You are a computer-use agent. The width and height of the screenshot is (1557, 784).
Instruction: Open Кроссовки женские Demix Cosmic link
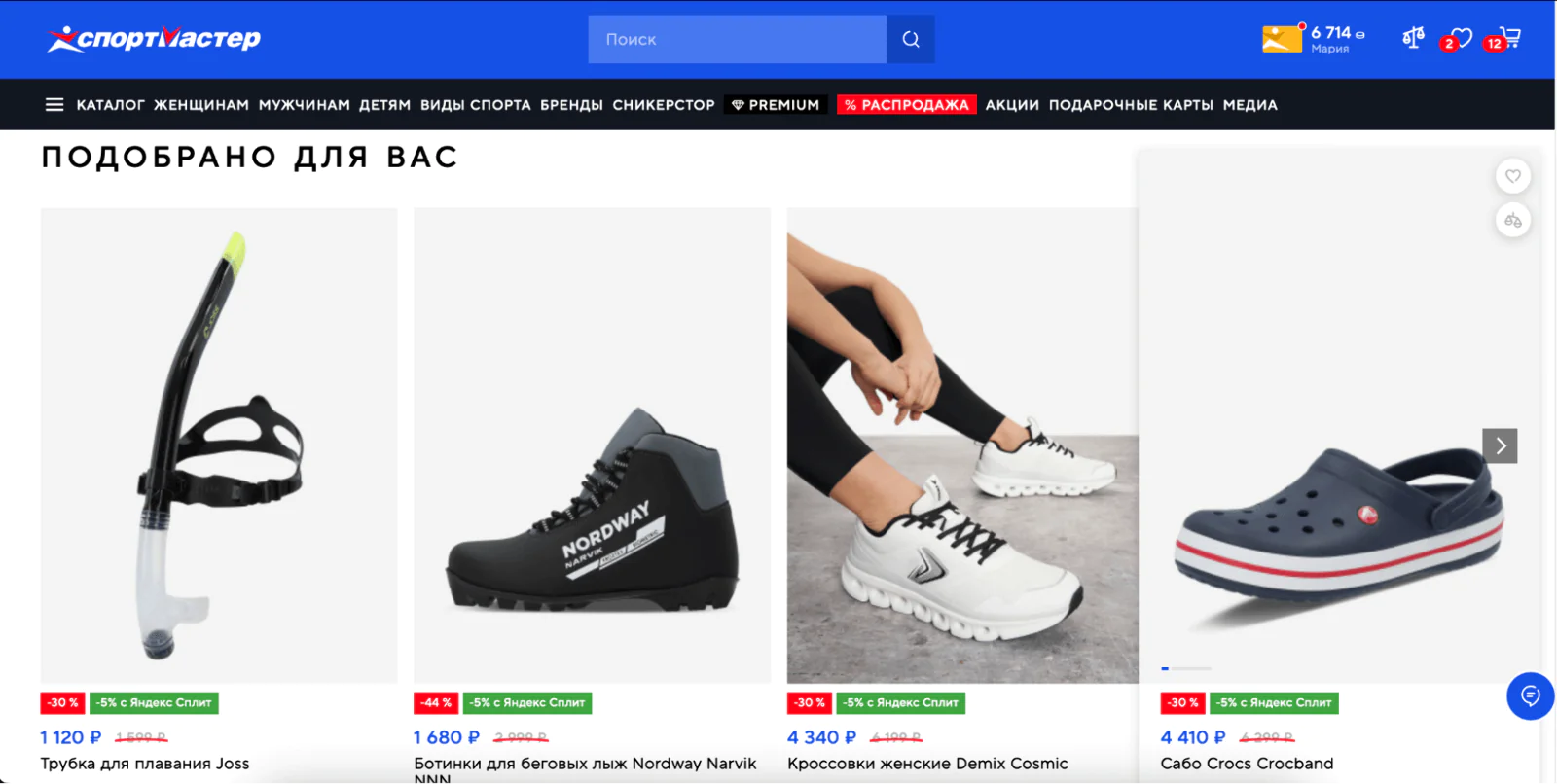pyautogui.click(x=927, y=764)
